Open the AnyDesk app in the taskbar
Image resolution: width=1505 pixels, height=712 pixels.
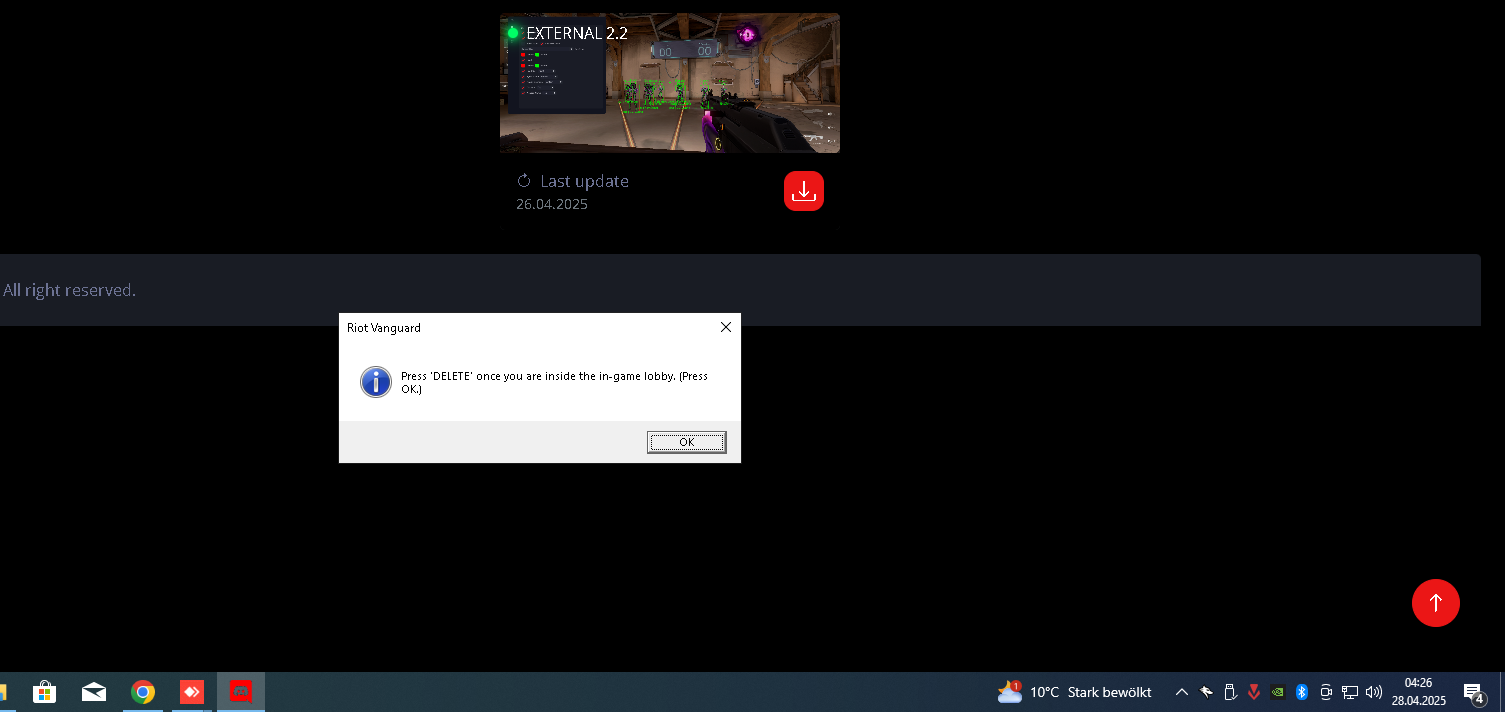click(x=192, y=692)
